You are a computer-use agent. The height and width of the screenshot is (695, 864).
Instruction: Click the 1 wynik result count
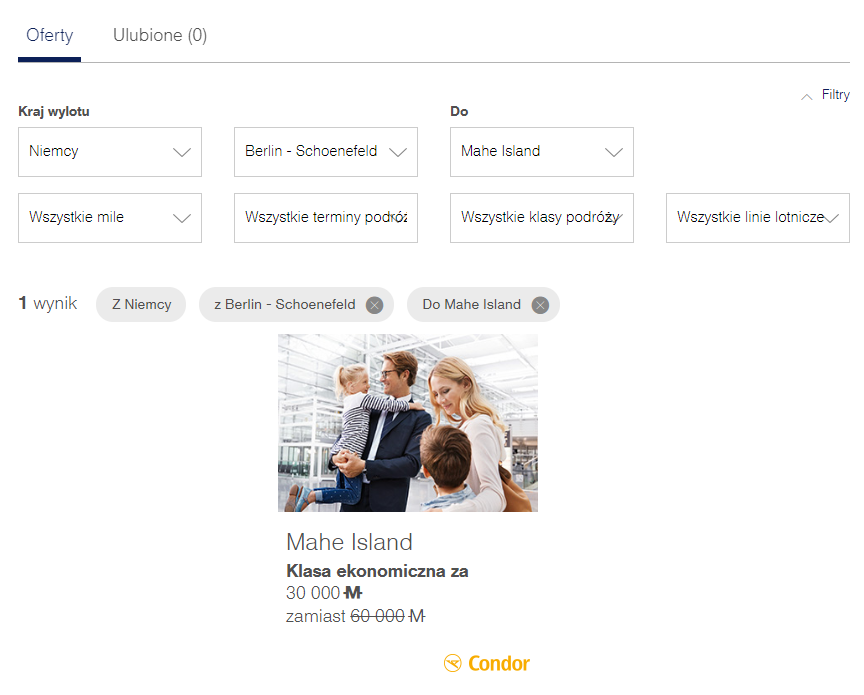point(48,303)
